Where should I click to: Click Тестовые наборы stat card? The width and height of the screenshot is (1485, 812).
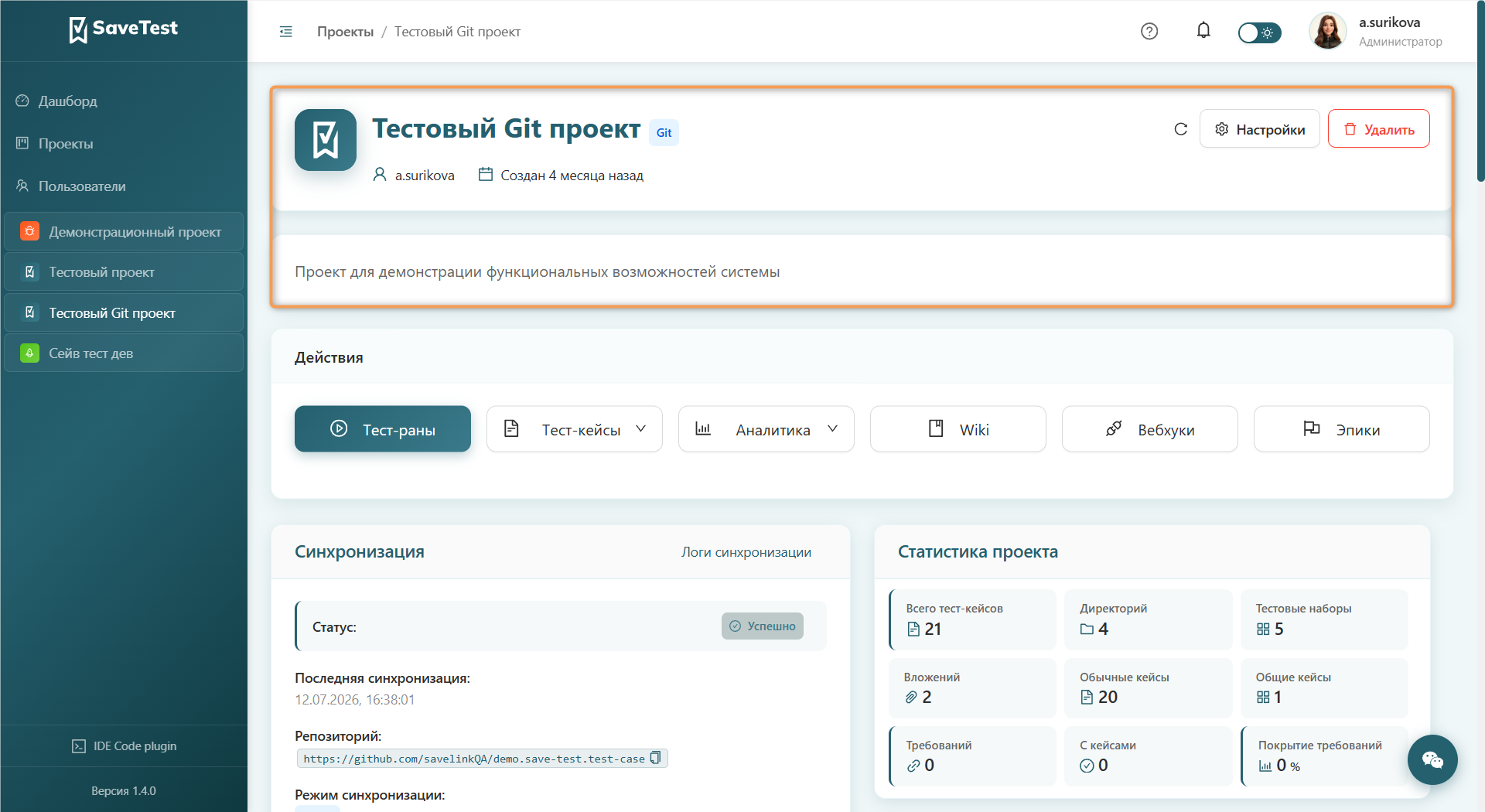[1324, 619]
